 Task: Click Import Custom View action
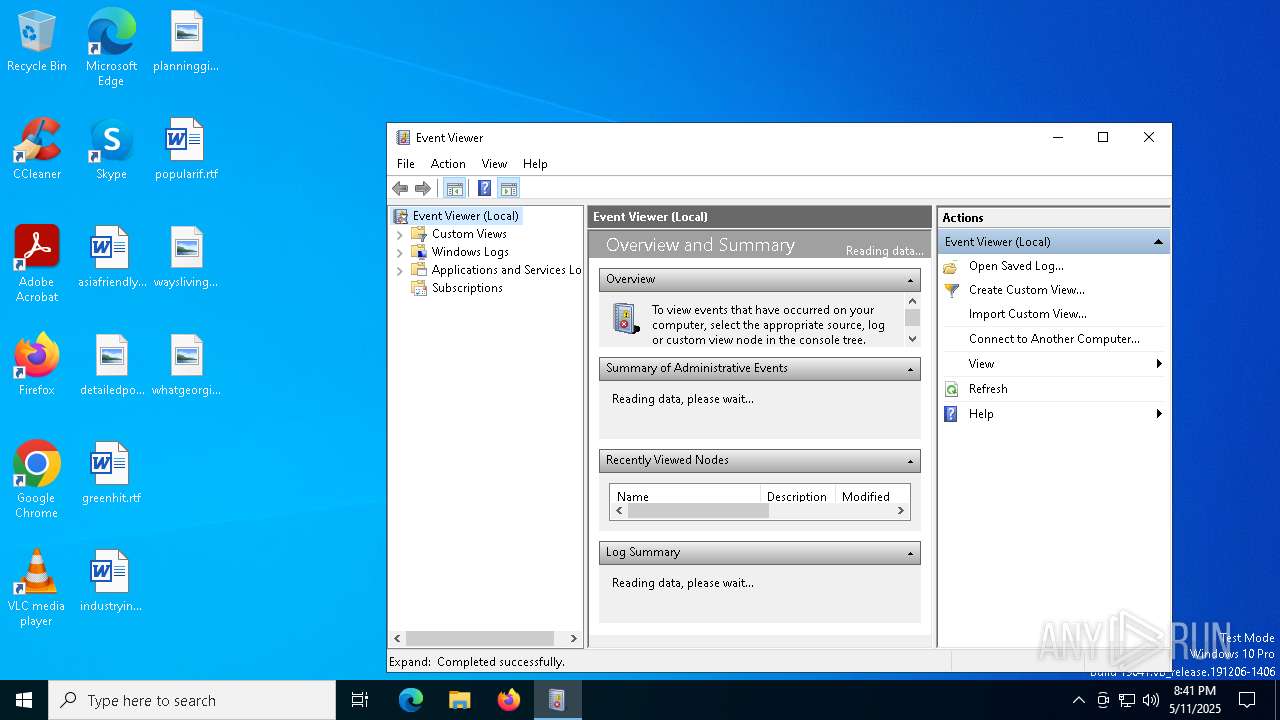click(x=1028, y=314)
